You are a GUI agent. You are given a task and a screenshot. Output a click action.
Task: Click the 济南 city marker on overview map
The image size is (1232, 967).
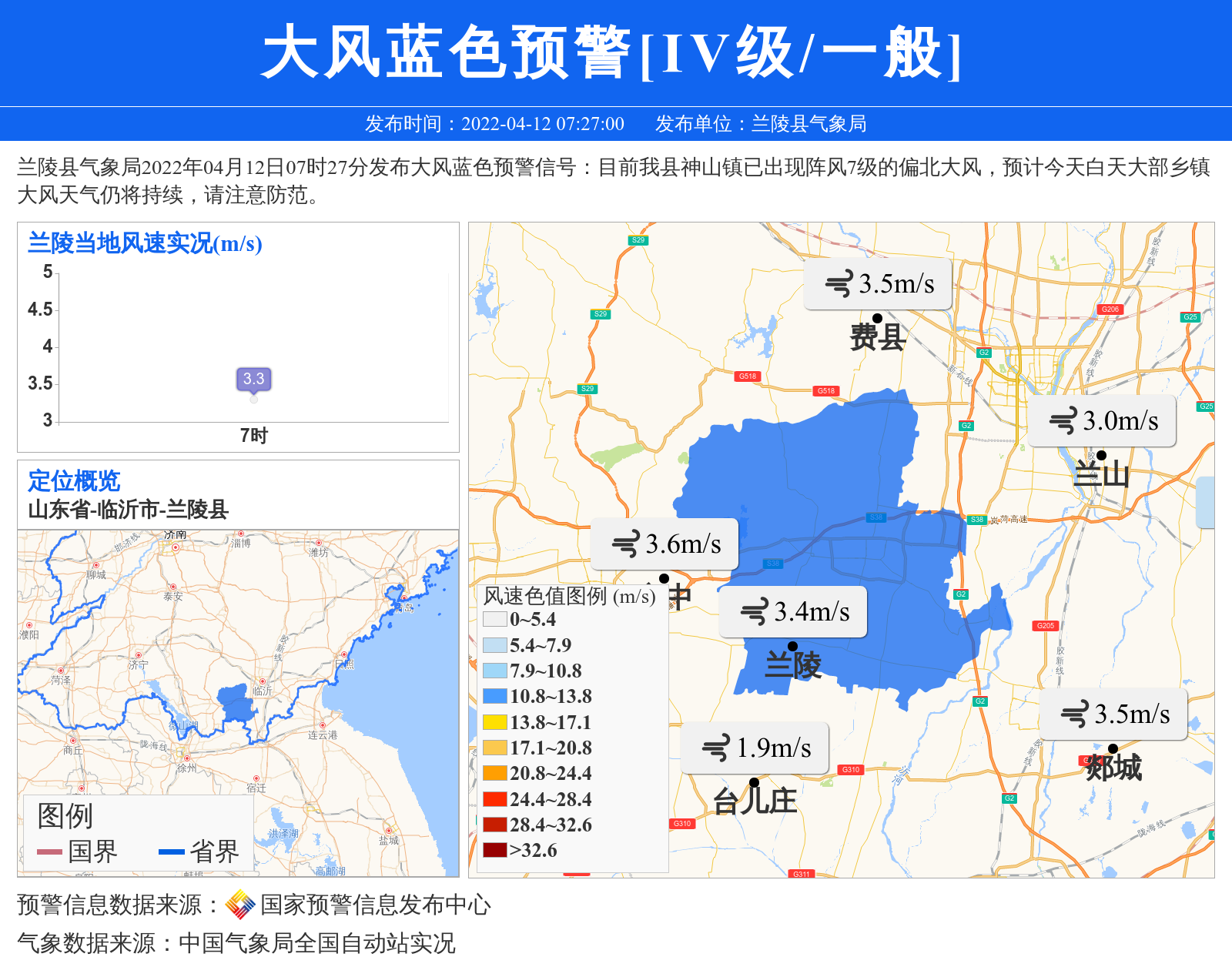[x=176, y=547]
